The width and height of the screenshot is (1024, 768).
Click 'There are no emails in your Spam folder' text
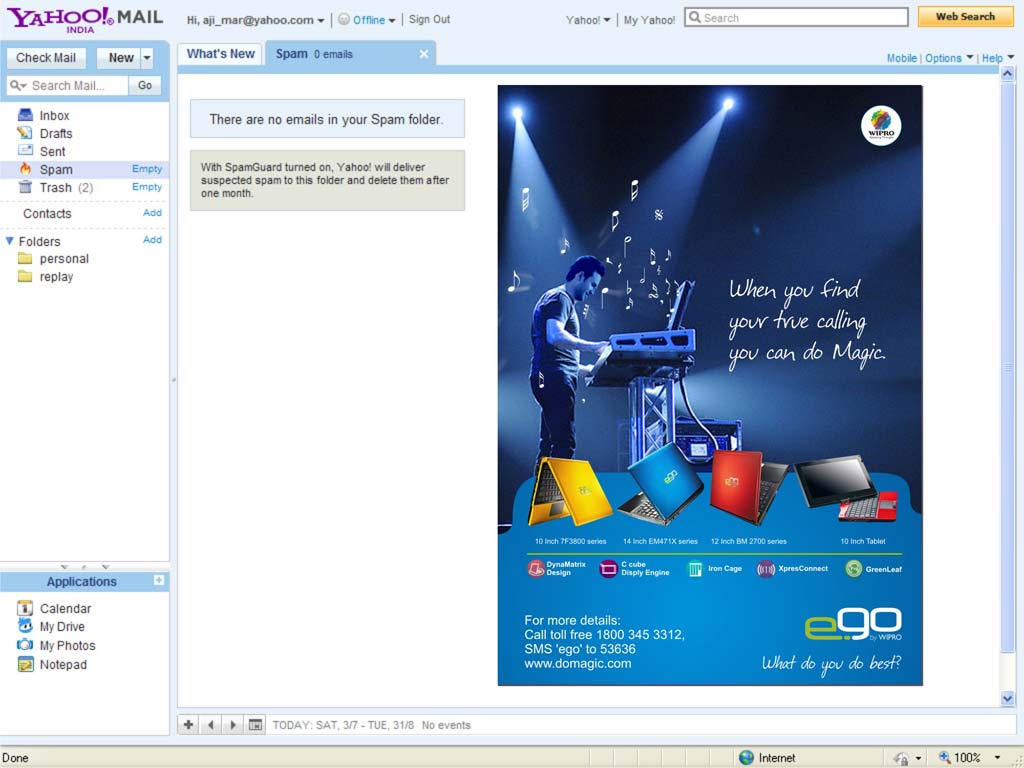click(327, 120)
